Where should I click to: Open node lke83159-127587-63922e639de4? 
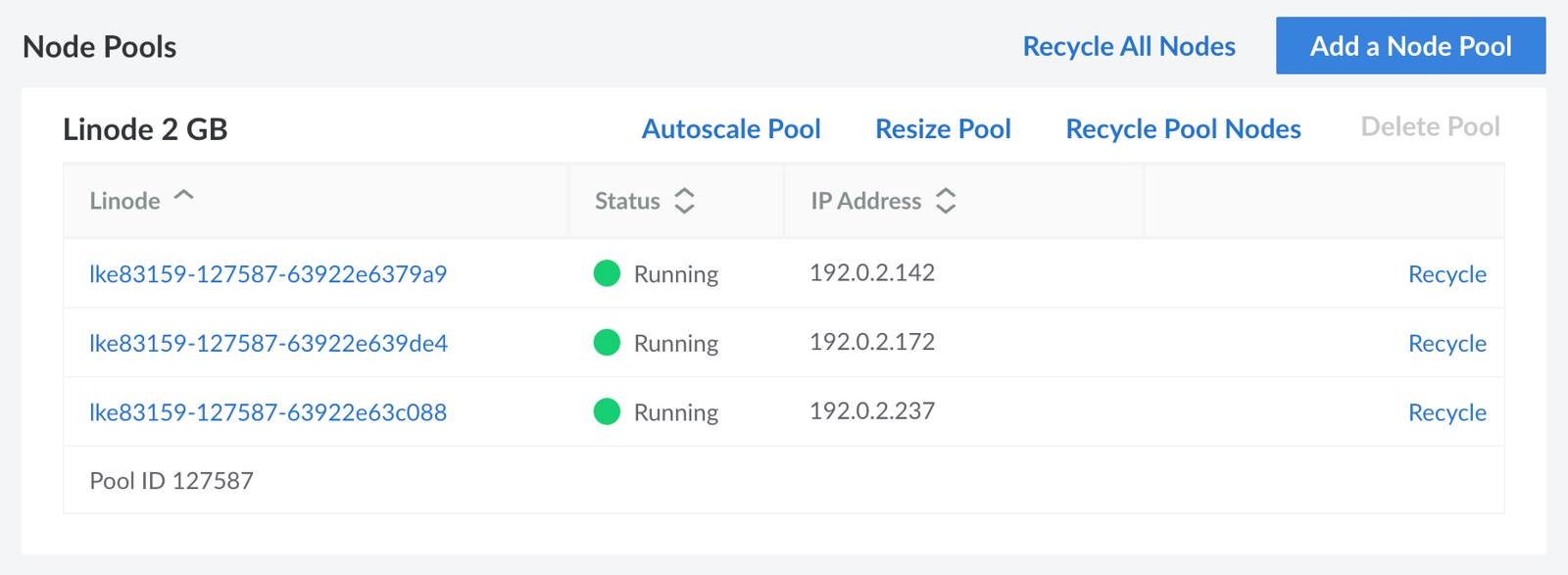point(268,343)
